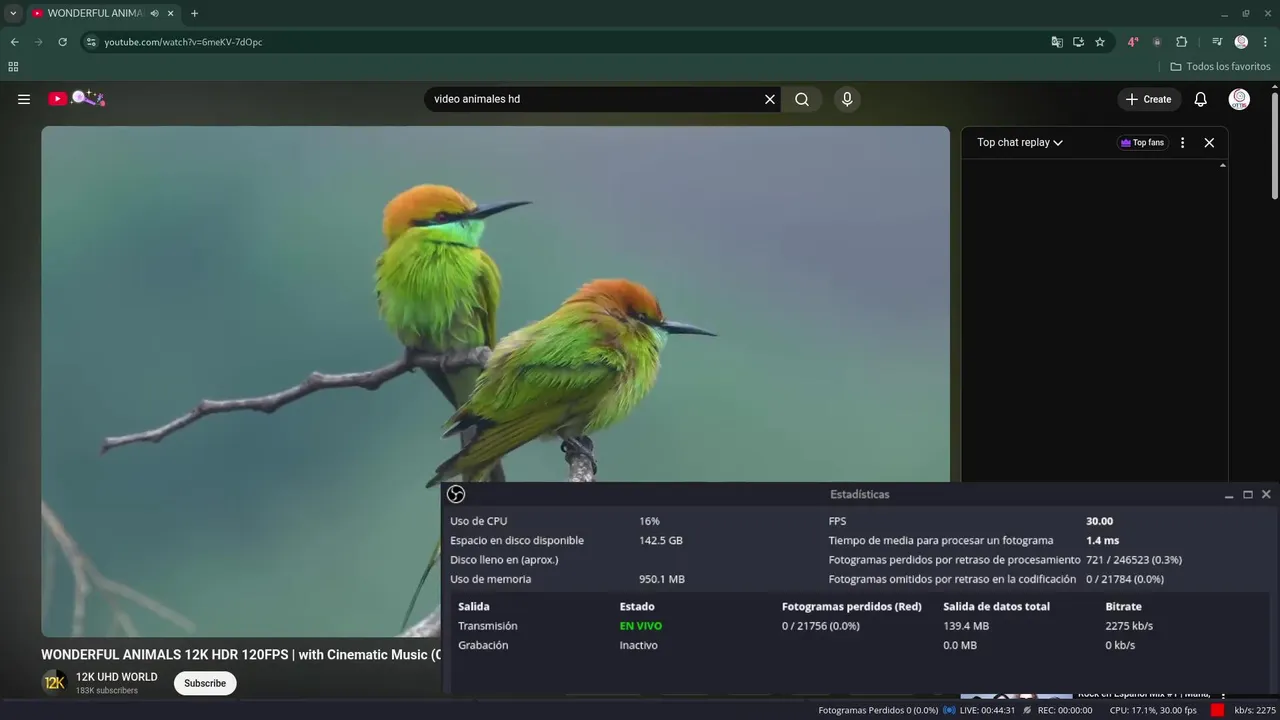Viewport: 1280px width, 720px height.
Task: Click the EN VIVO status text
Action: coord(641,626)
